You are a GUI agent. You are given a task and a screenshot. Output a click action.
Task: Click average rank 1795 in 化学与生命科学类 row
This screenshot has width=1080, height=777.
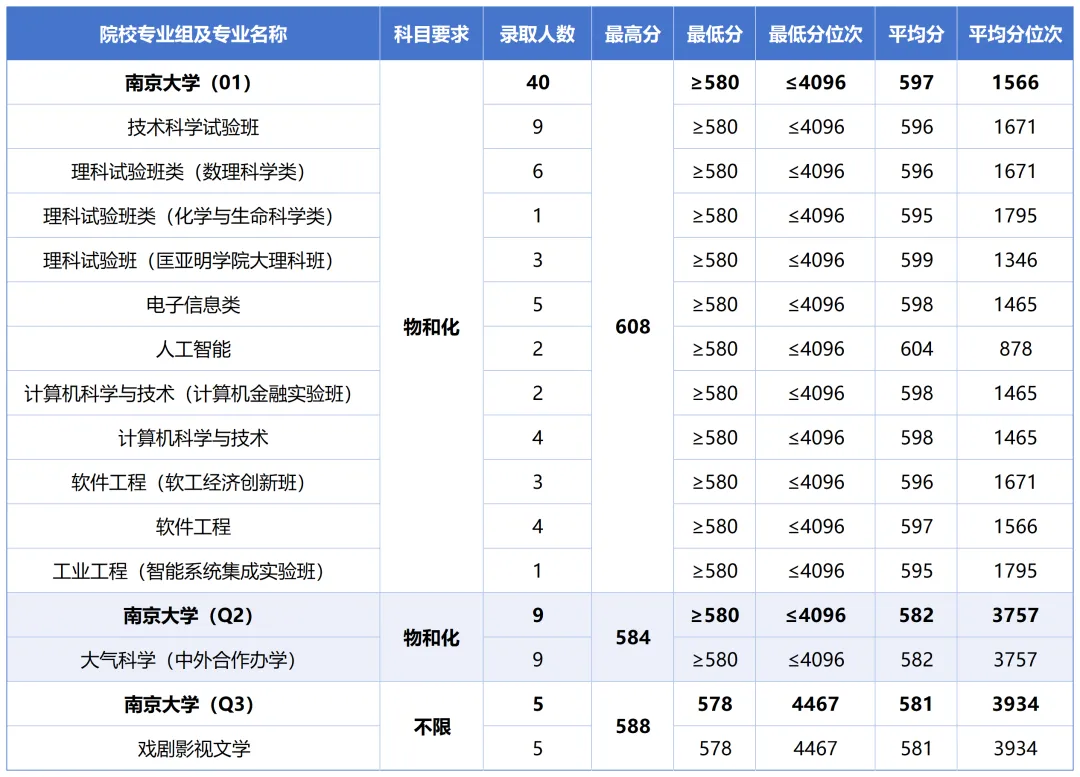(1015, 216)
